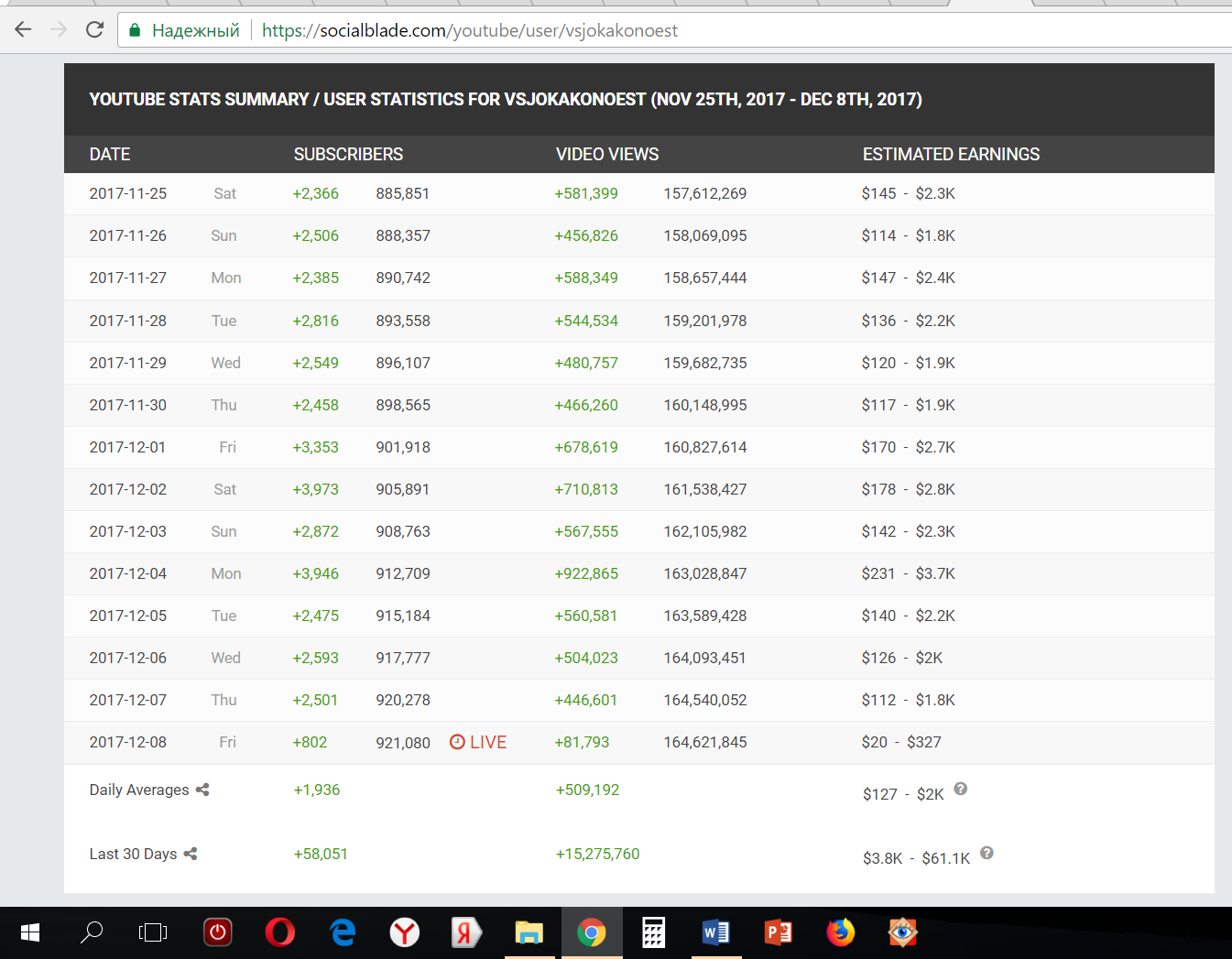Viewport: 1232px width, 959px height.
Task: Open Opera browser from taskbar
Action: coord(280,932)
